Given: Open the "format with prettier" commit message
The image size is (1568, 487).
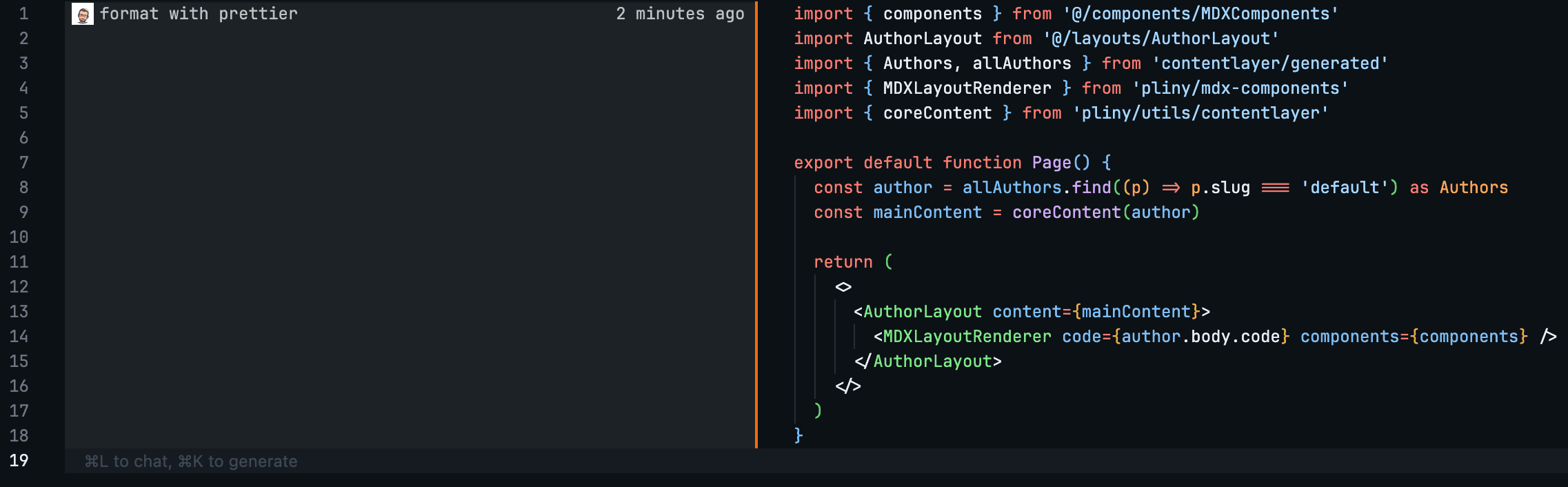Looking at the screenshot, I should [x=199, y=14].
